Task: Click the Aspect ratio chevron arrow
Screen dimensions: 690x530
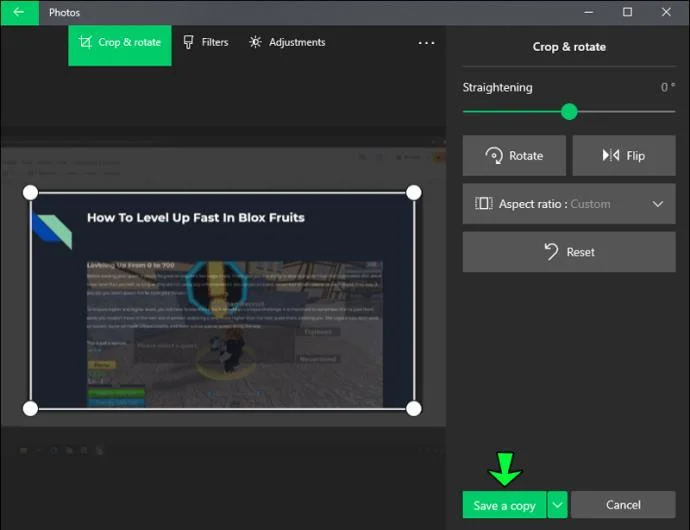Action: coord(657,204)
